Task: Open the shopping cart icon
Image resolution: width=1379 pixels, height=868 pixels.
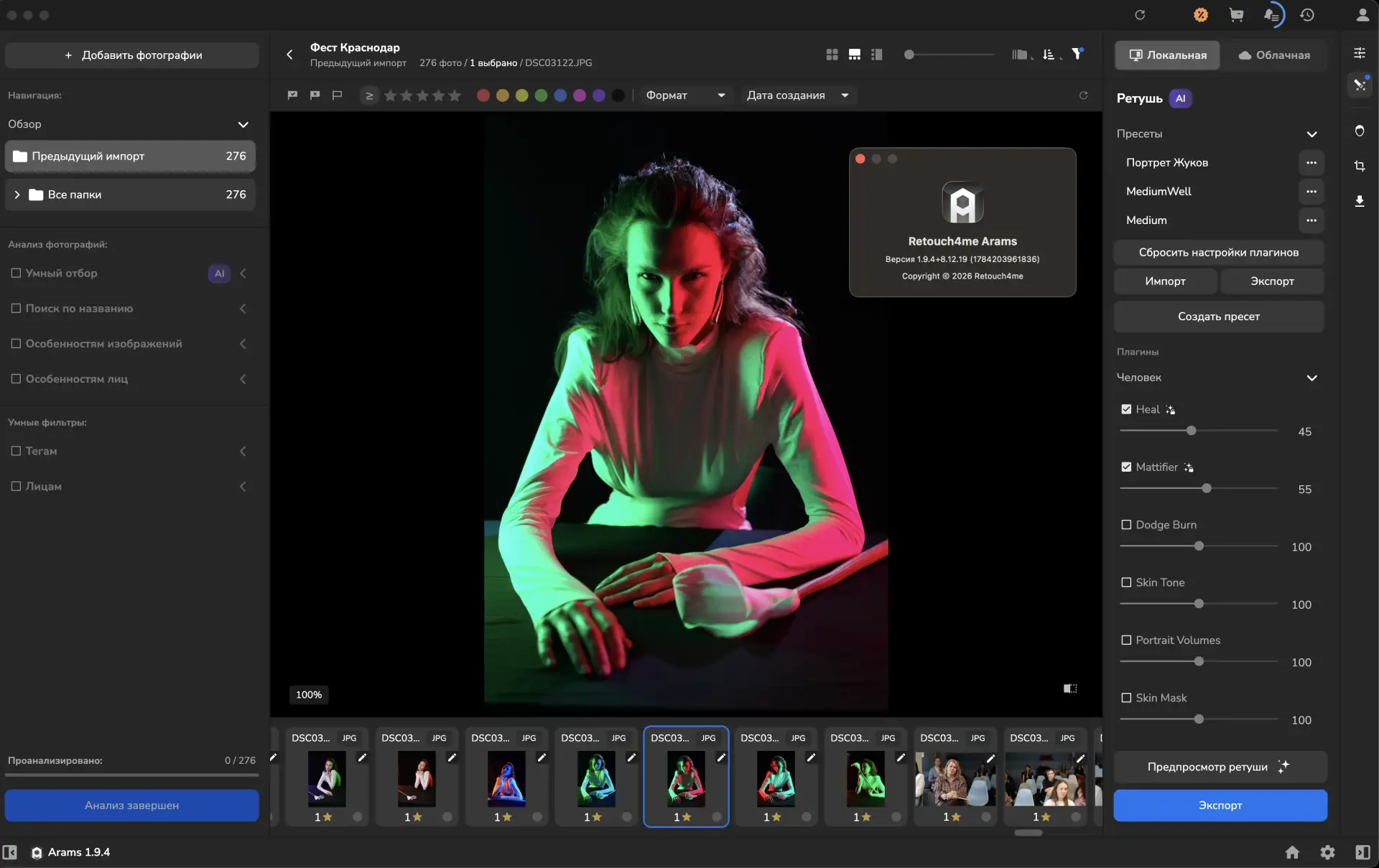Action: click(1236, 15)
